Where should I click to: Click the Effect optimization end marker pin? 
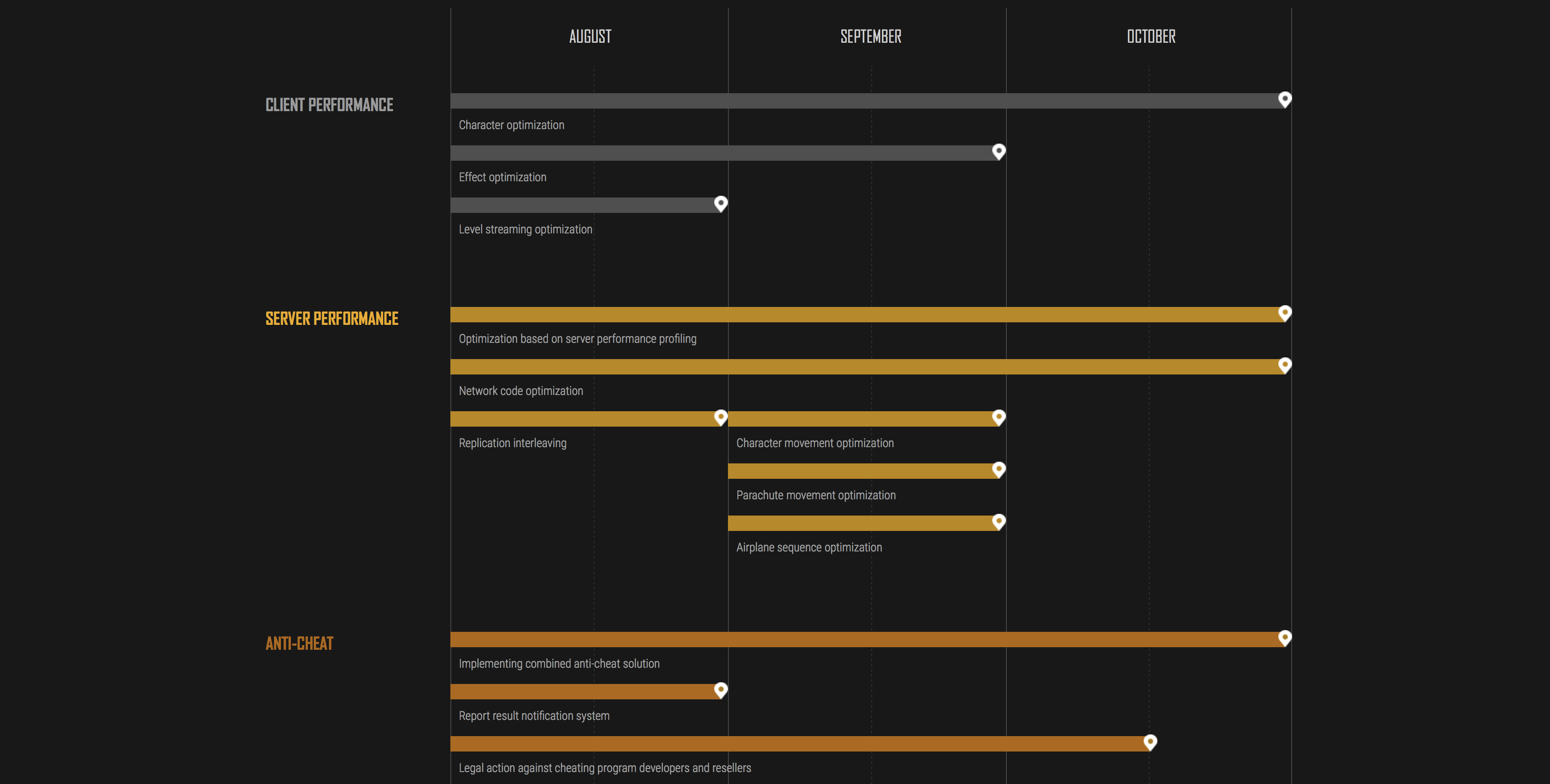(x=999, y=151)
